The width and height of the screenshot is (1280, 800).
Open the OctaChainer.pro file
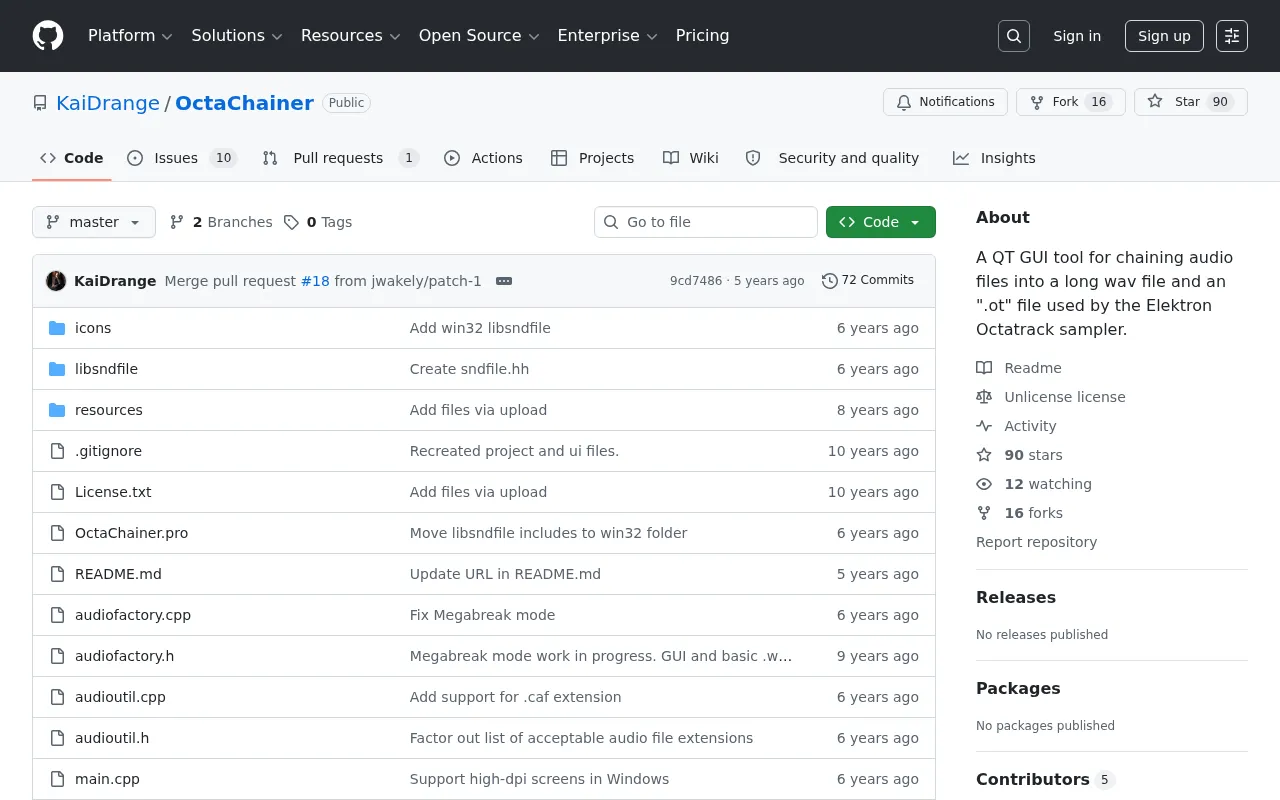[x=131, y=533]
